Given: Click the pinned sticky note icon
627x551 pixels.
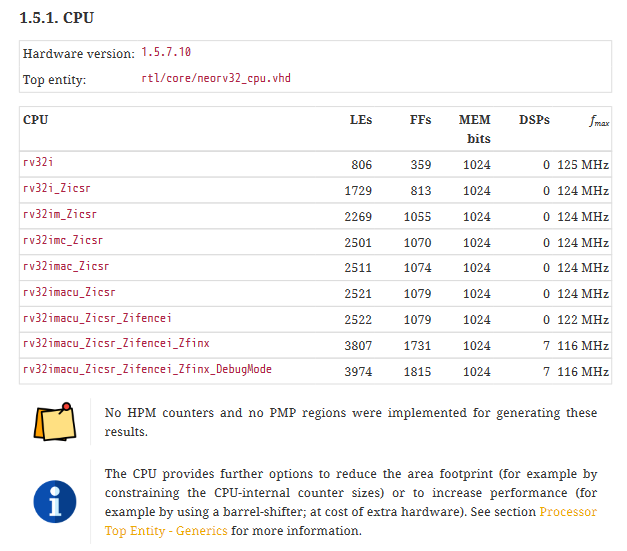Looking at the screenshot, I should [56, 422].
